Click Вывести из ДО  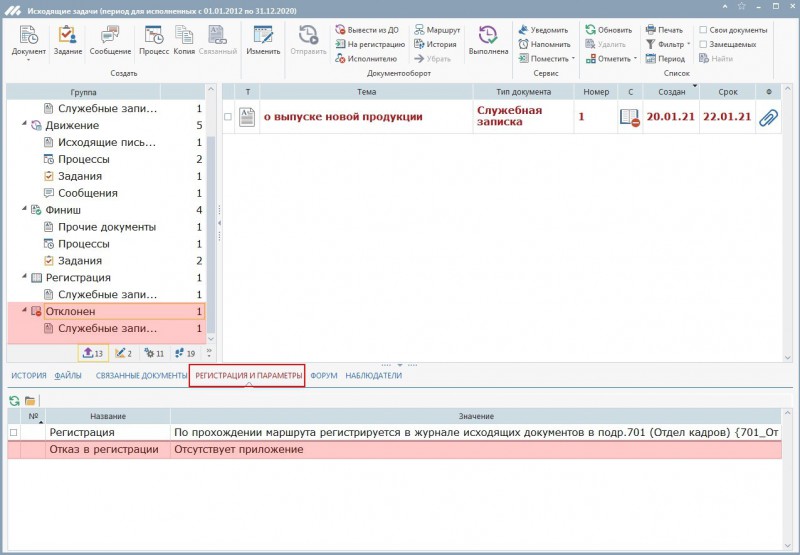coord(367,30)
